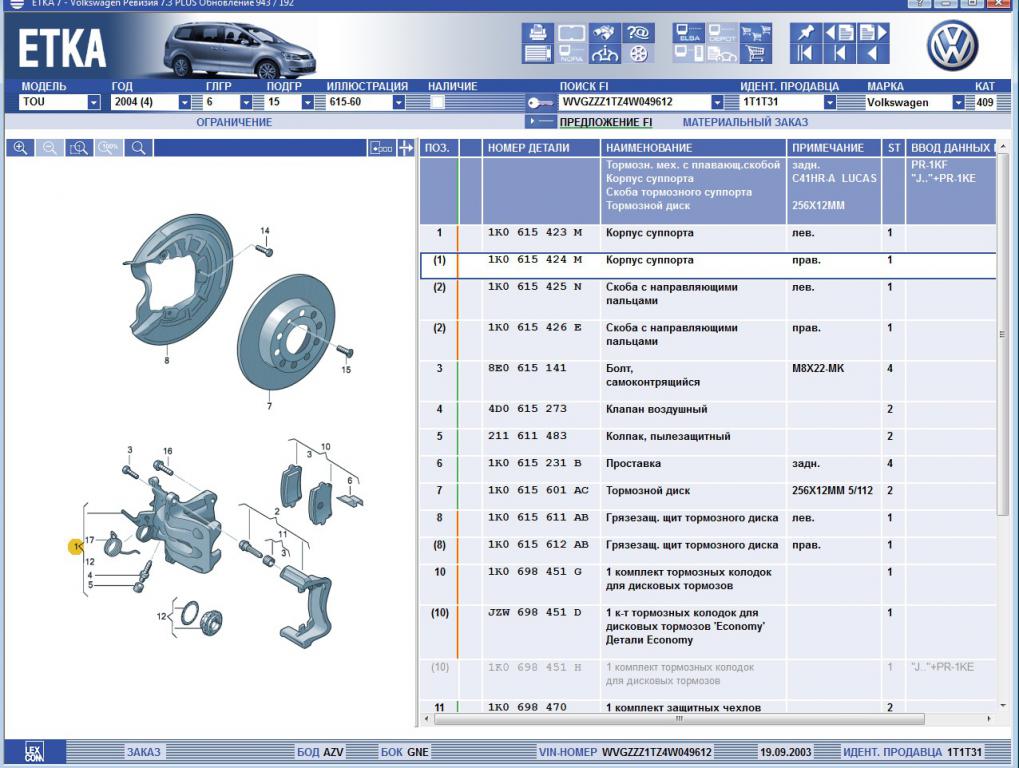Click the monitor and phone icon
Image resolution: width=1019 pixels, height=768 pixels.
(x=689, y=54)
